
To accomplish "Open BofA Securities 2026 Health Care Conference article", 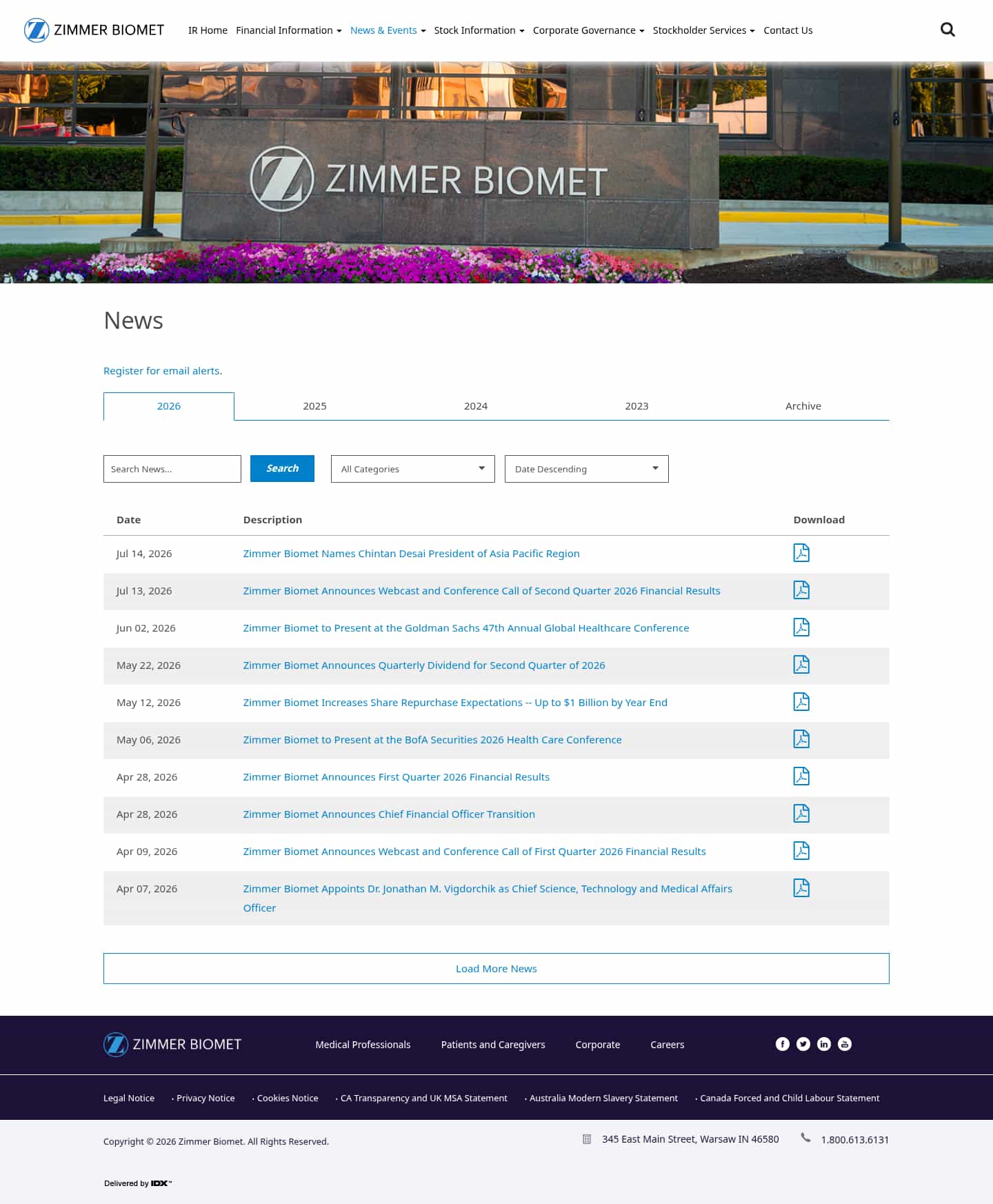I will tap(432, 740).
